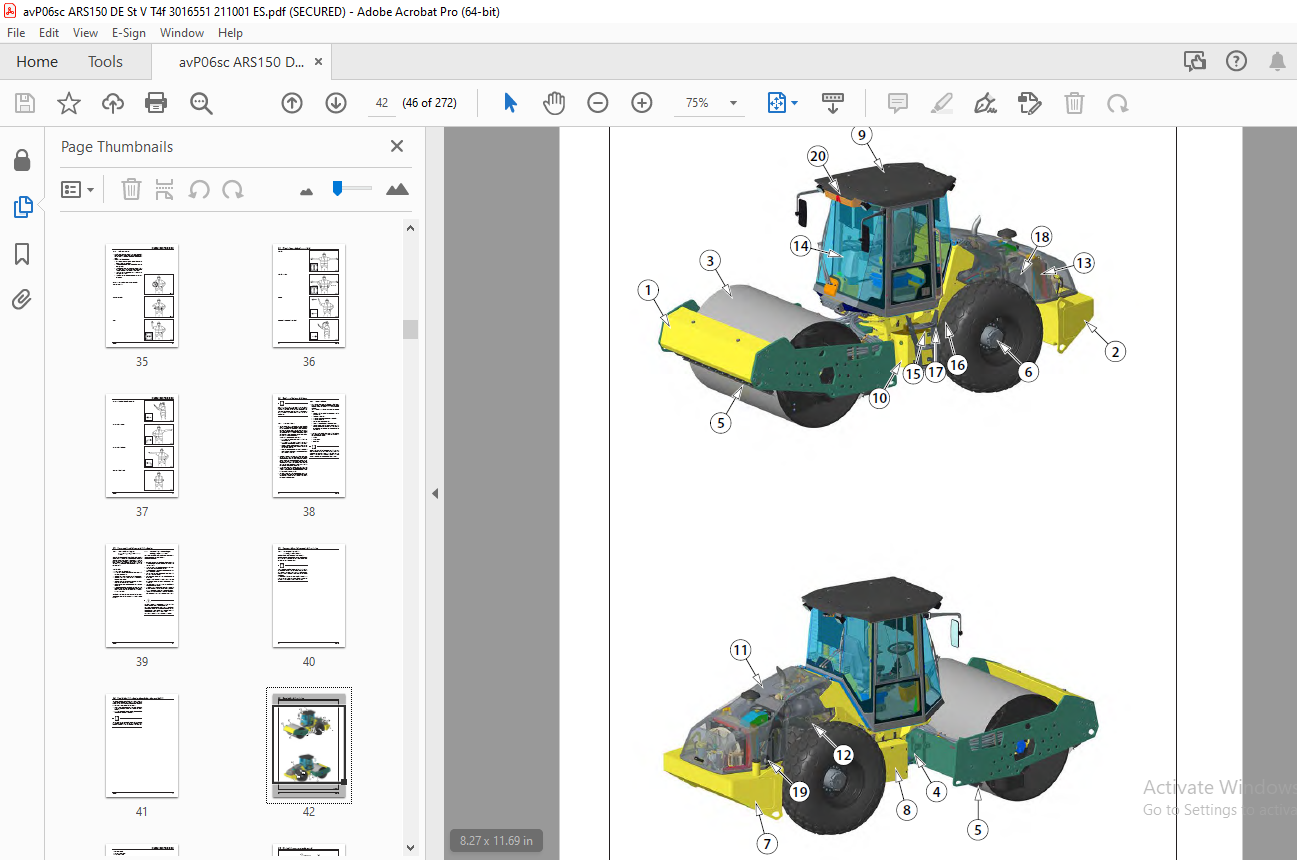Select page 35 thumbnail
The image size is (1297, 860).
tap(142, 296)
